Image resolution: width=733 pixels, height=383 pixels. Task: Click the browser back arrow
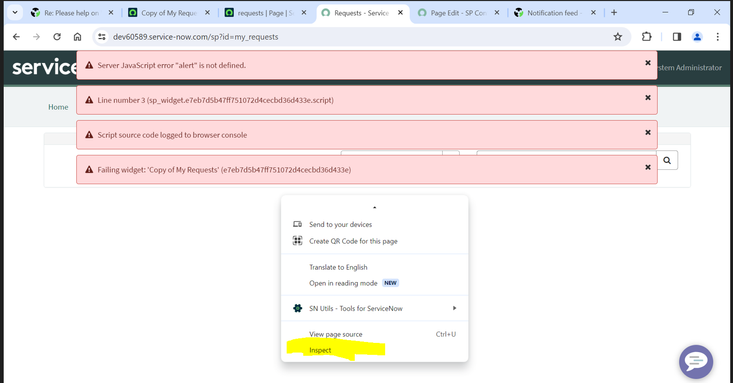pyautogui.click(x=16, y=36)
